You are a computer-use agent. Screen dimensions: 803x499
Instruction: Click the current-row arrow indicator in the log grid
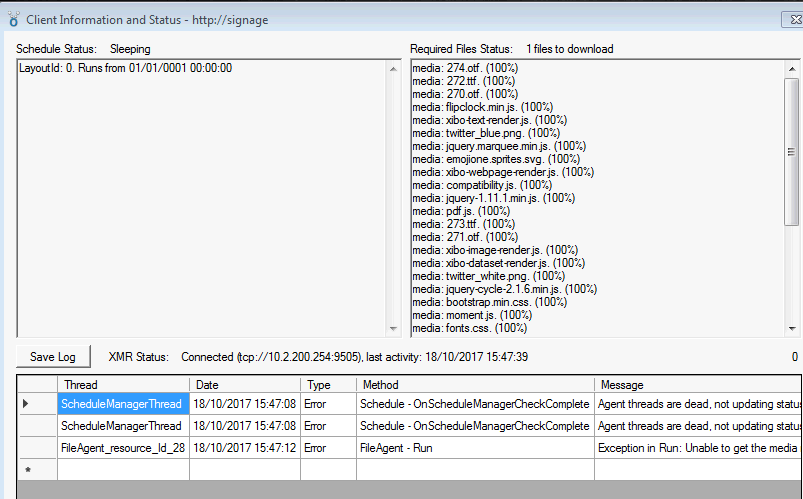27,404
